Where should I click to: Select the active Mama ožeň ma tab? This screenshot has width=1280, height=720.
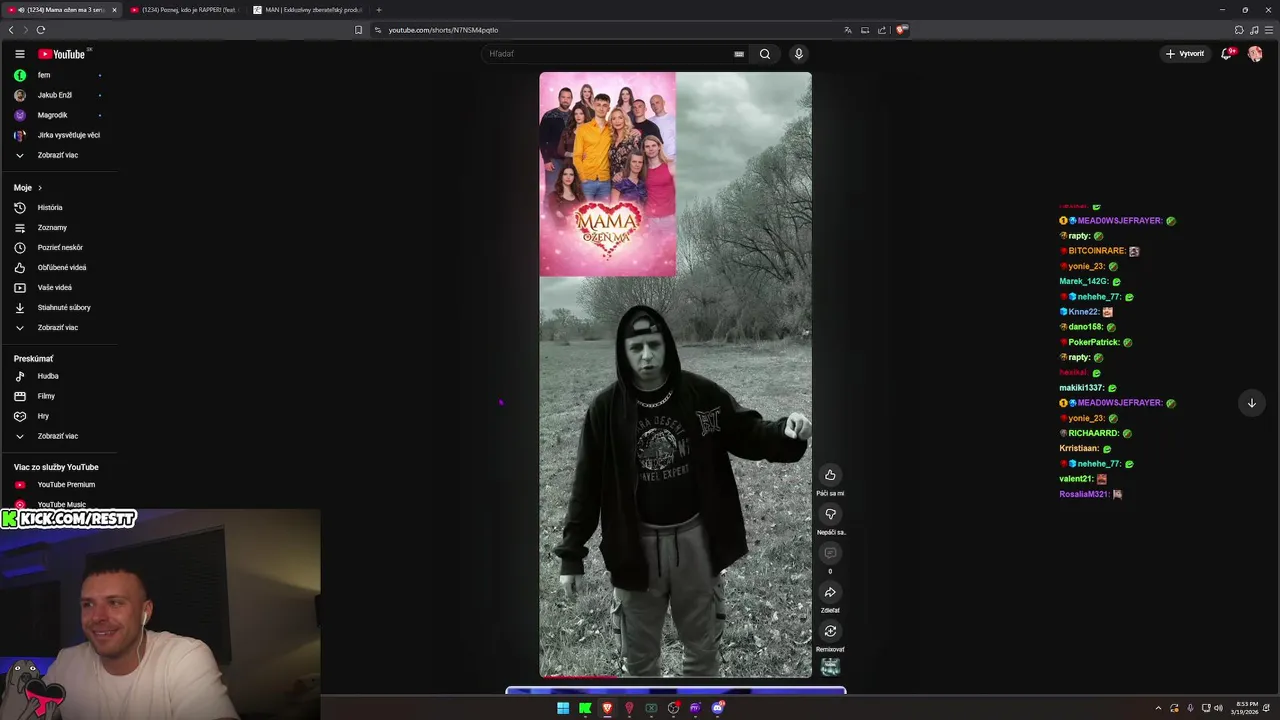60,10
